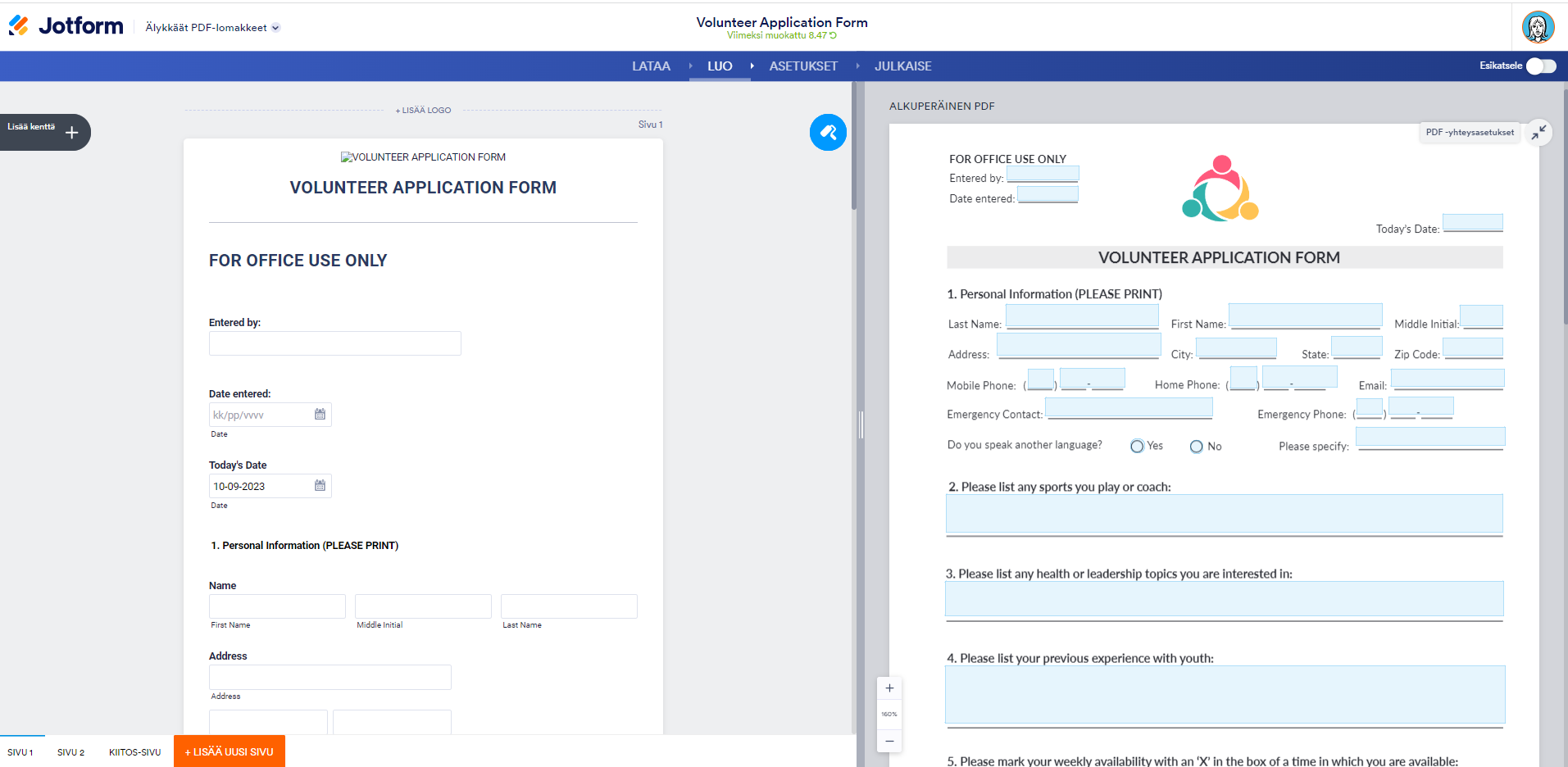Click the Today's Date field showing 10-09-2023

pos(270,486)
